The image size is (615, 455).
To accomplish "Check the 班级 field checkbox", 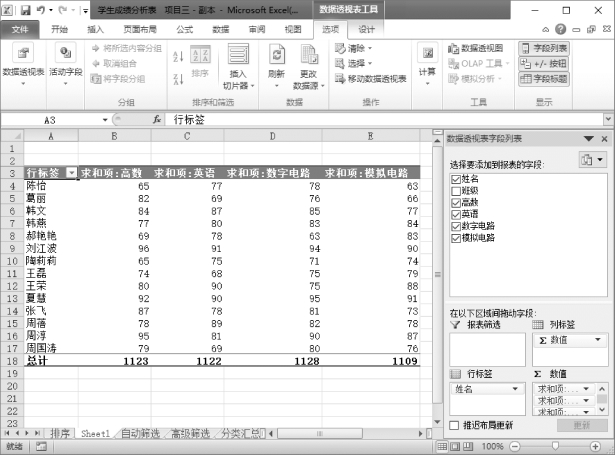I will click(455, 191).
